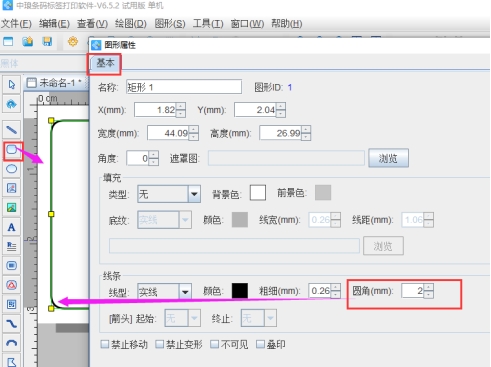Click the 黑体 font name box

(43, 63)
